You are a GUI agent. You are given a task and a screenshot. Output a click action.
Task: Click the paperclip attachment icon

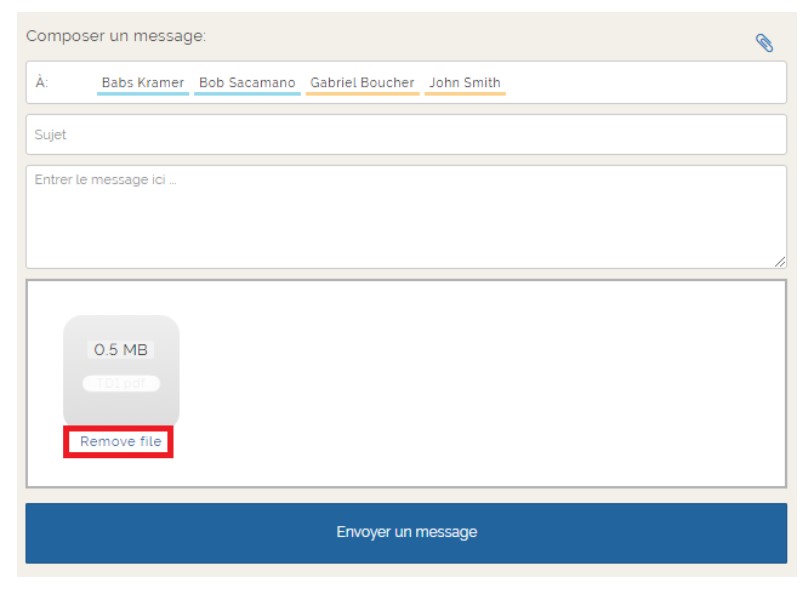click(x=764, y=42)
